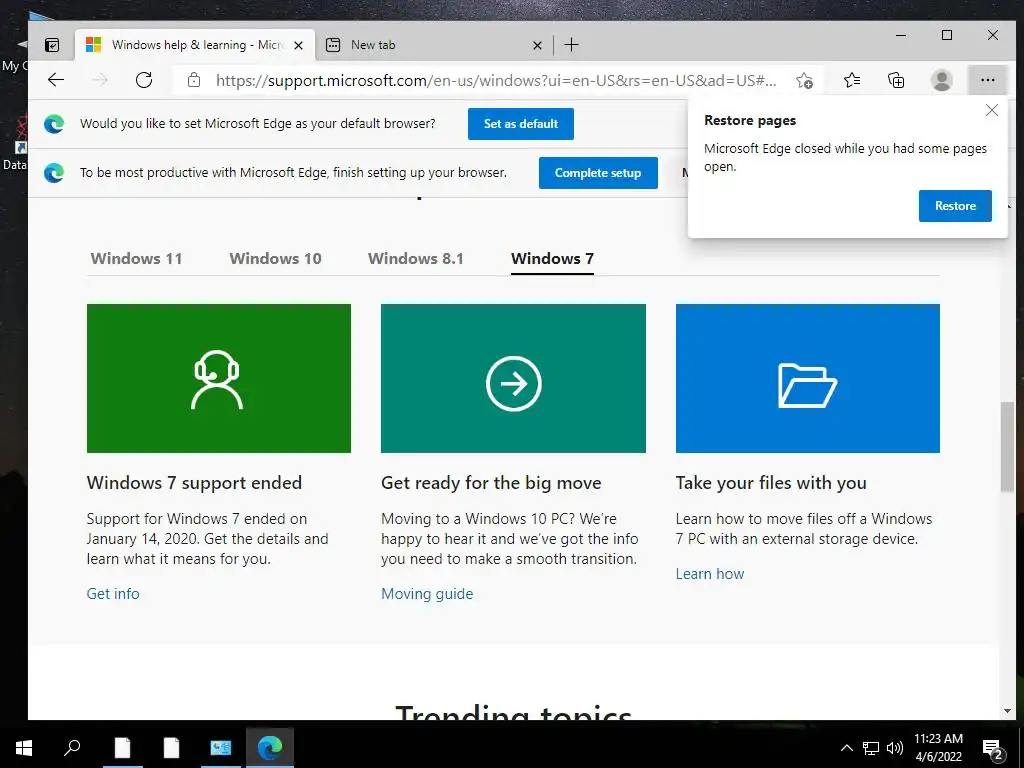Viewport: 1024px width, 768px height.
Task: Open the Favorites list icon
Action: pyautogui.click(x=852, y=80)
